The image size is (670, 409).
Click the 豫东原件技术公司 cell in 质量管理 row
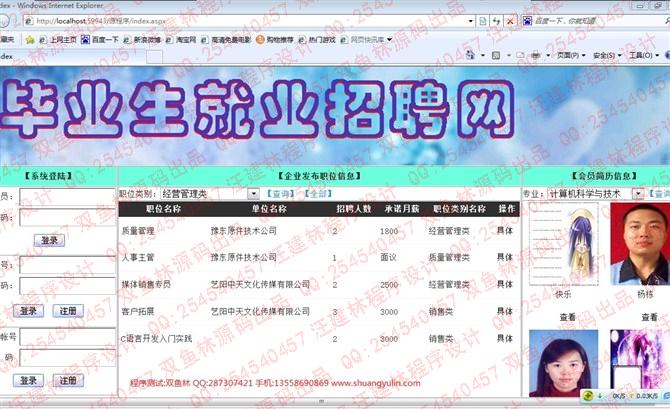coord(244,231)
